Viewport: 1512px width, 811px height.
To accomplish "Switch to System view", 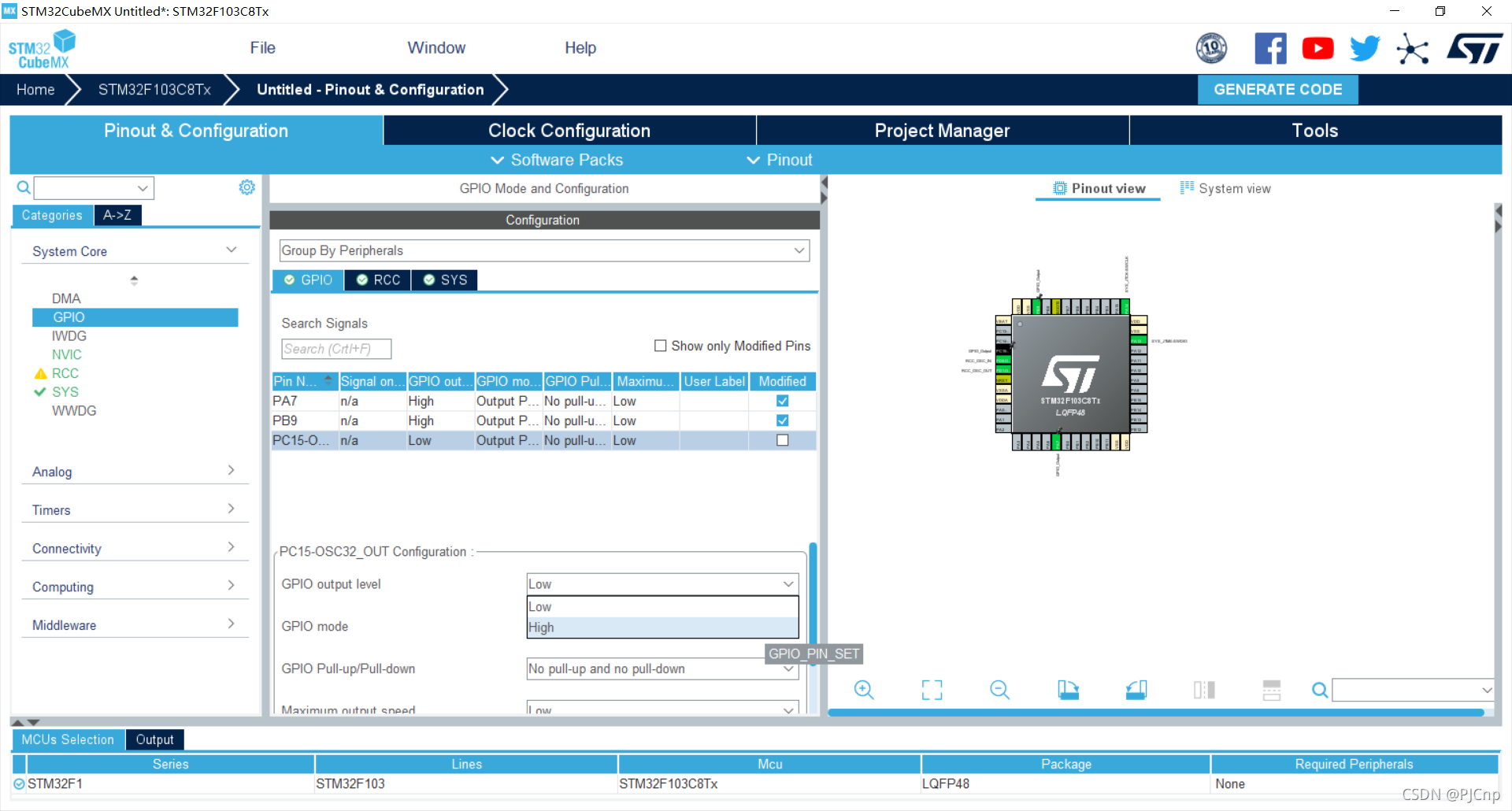I will (1225, 188).
